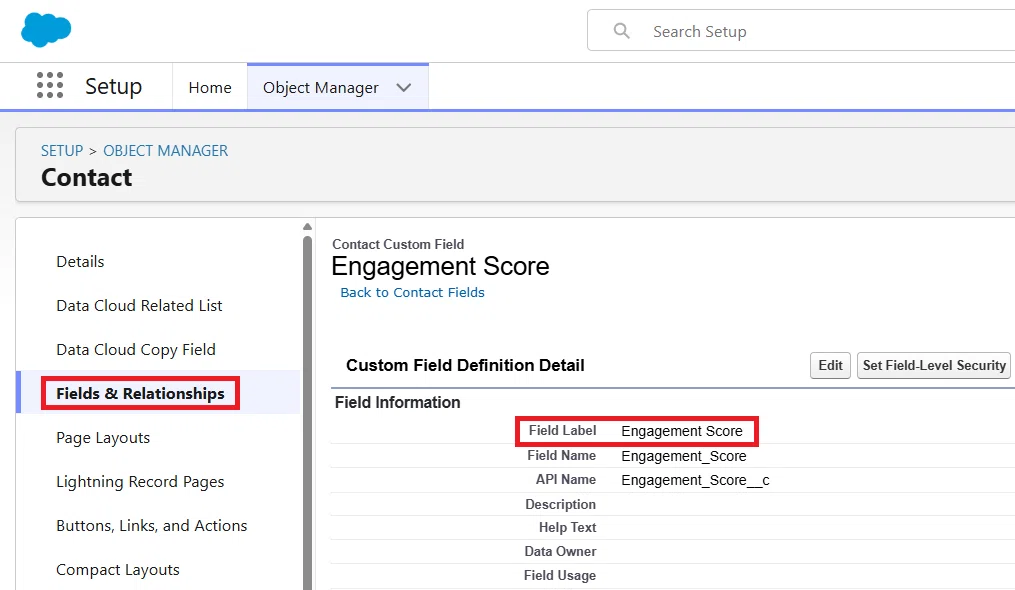Screen dimensions: 1015x590
Task: Click Set Field-Level Security button
Action: pos(934,365)
